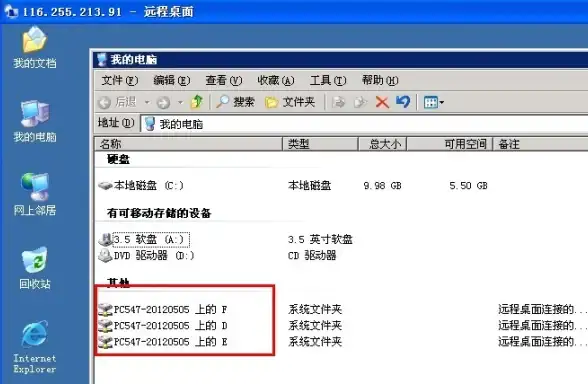Image resolution: width=588 pixels, height=384 pixels.
Task: Open the 工具(T) menu
Action: (x=328, y=80)
